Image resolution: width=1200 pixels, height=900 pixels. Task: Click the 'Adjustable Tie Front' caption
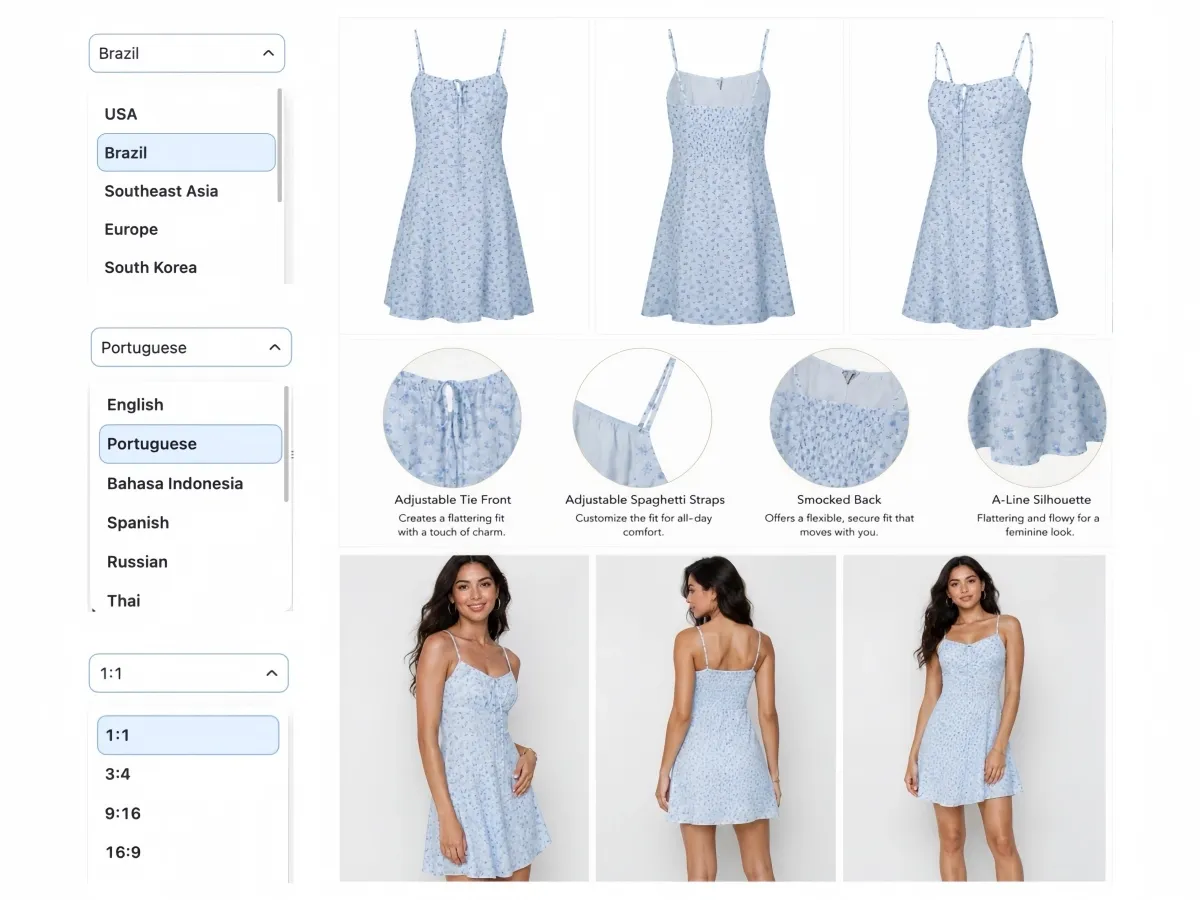[x=452, y=500]
